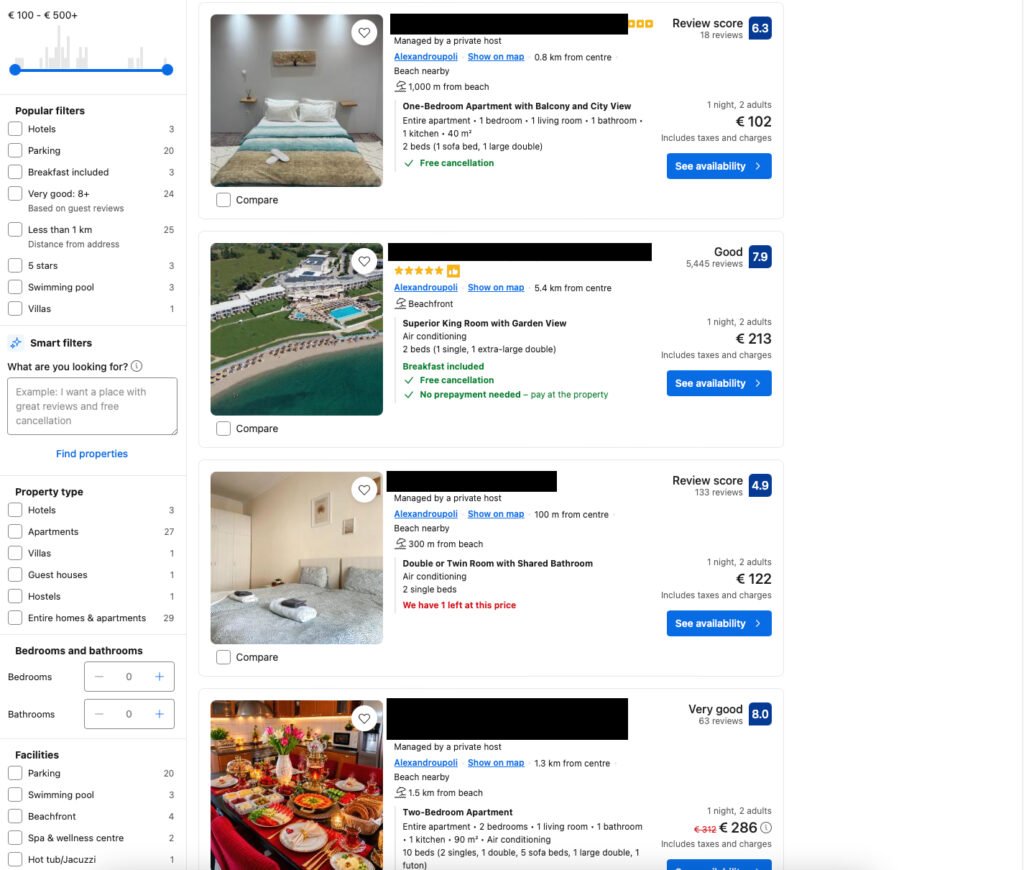Click the 6.3 review score badge

coord(760,28)
